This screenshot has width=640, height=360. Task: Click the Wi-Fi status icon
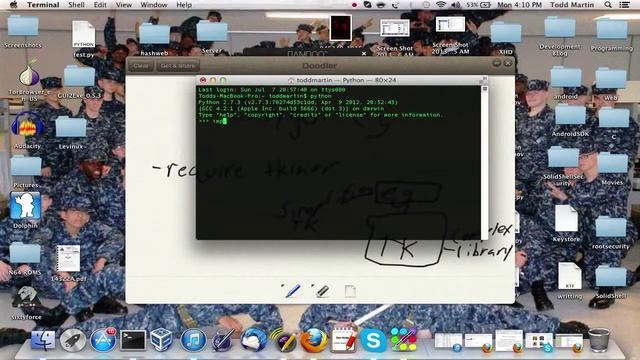point(441,5)
